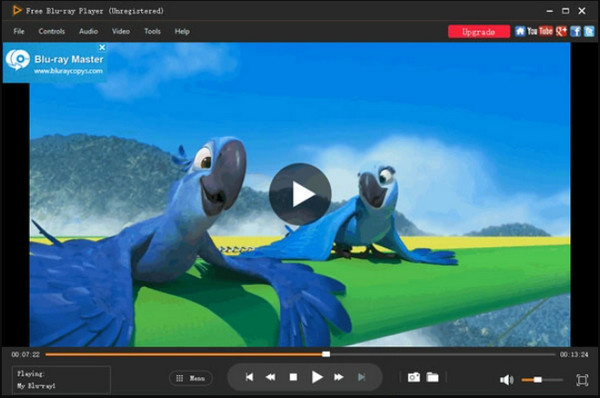
Task: Mute audio with the speaker icon
Action: click(507, 380)
